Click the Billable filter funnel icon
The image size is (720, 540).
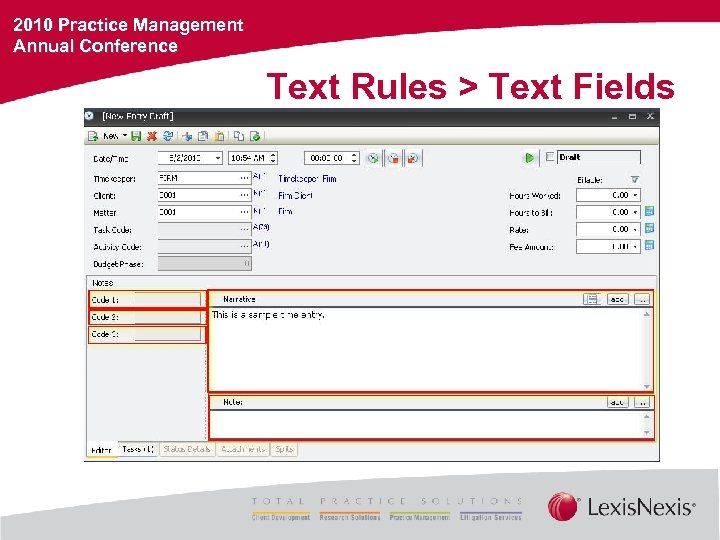click(635, 180)
